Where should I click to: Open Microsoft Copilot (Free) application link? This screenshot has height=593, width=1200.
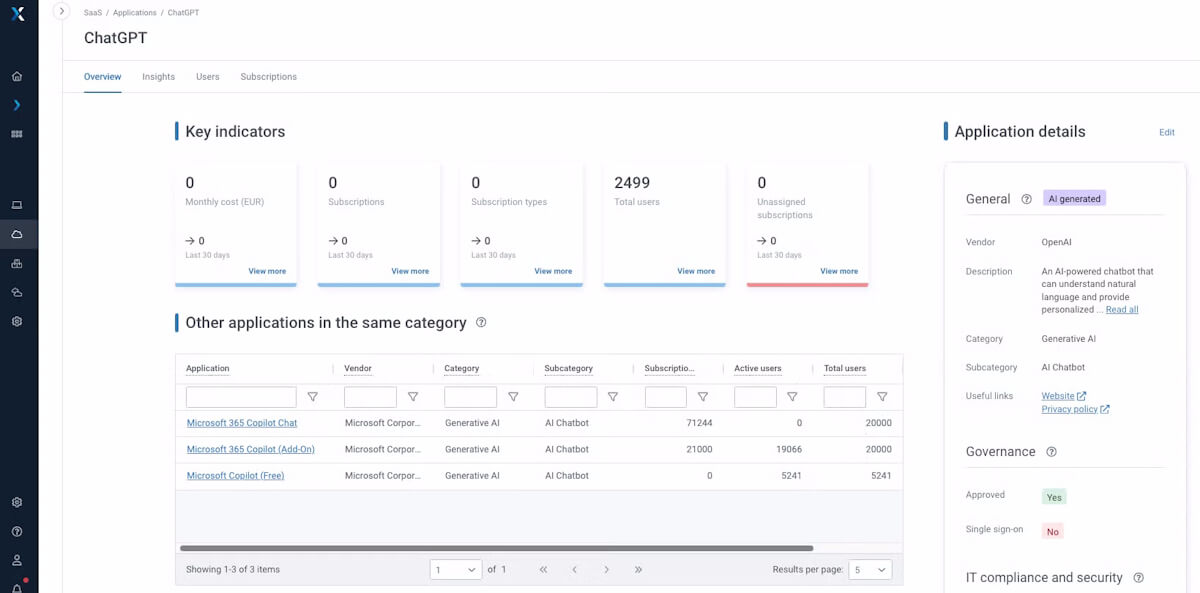(236, 476)
